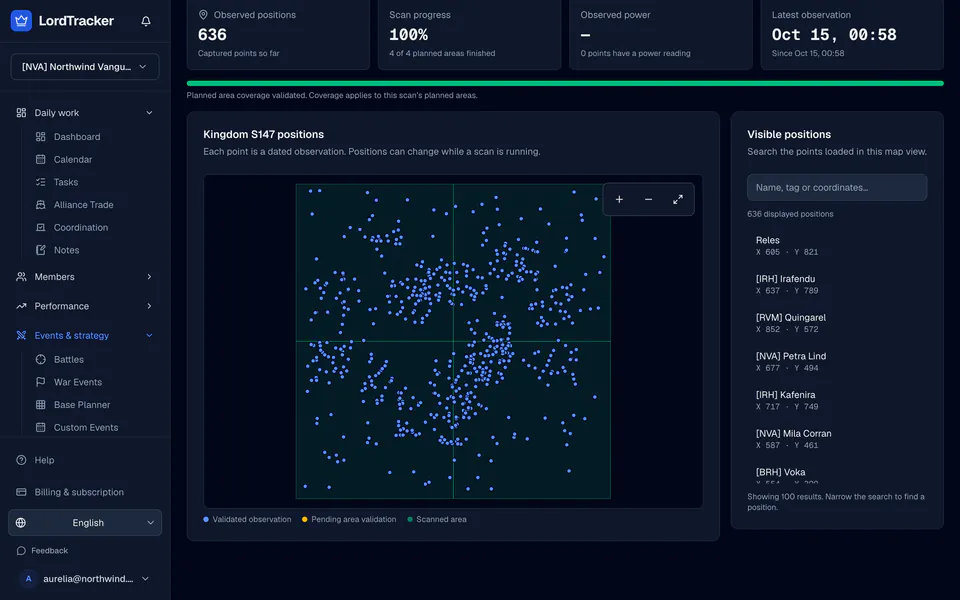The image size is (960, 600).
Task: Click the orange Pending area validation dot
Action: pyautogui.click(x=304, y=519)
